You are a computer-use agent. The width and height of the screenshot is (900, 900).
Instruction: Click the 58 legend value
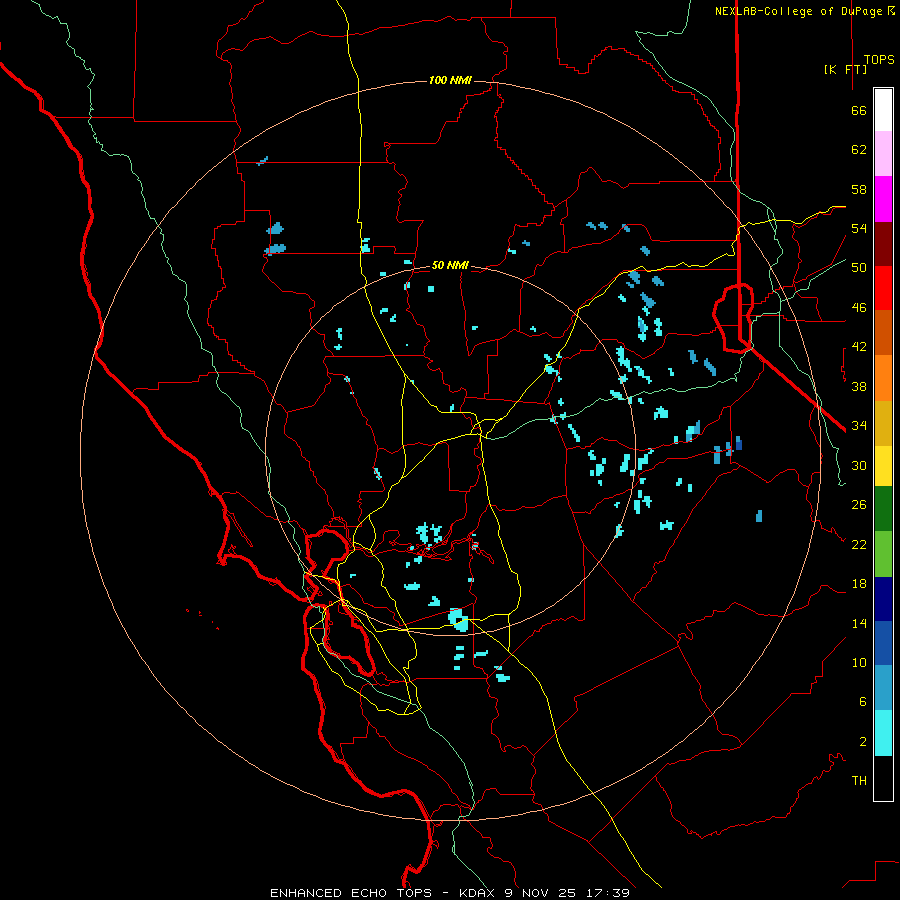pyautogui.click(x=859, y=189)
